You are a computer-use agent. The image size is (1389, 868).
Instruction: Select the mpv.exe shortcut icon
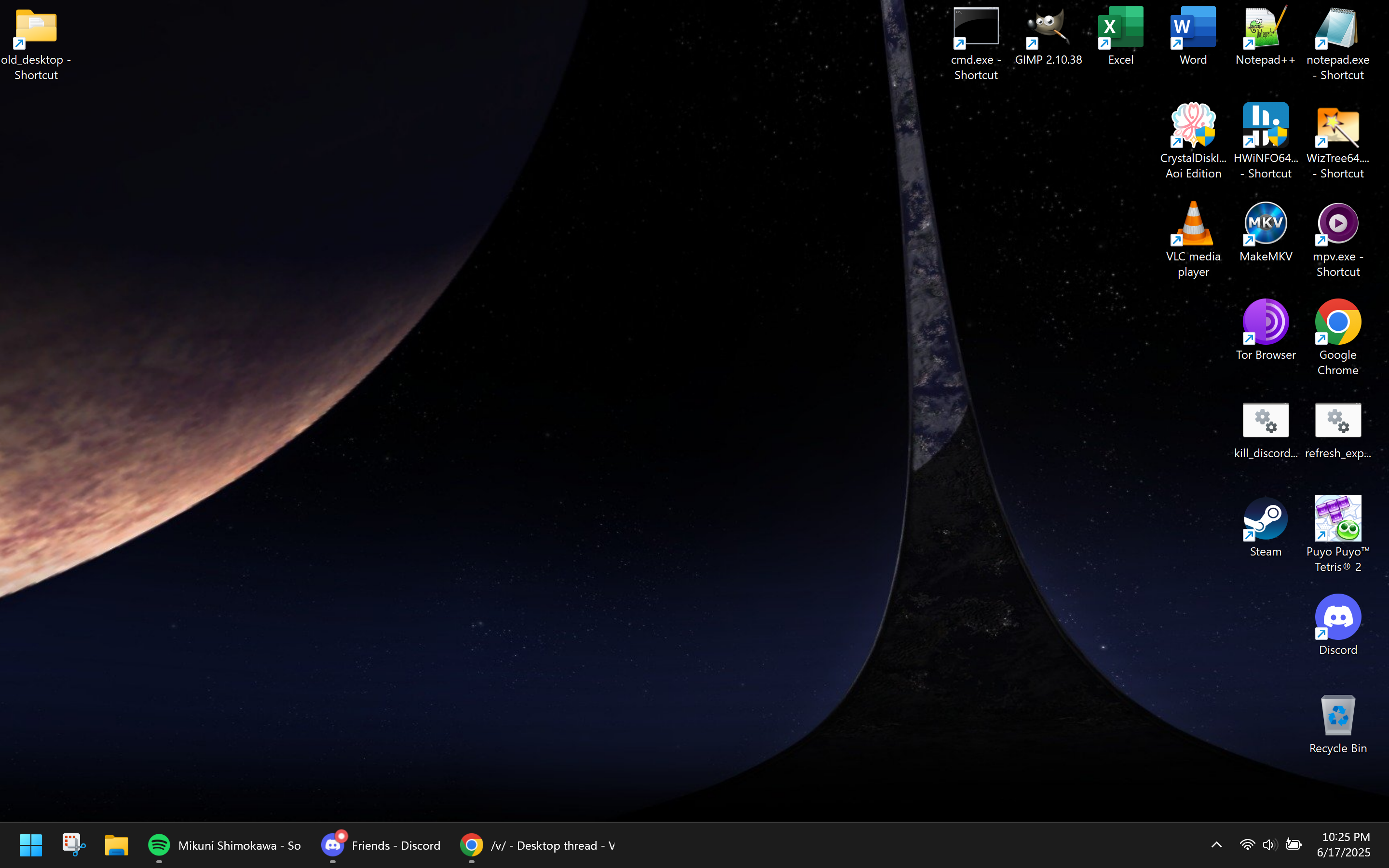pos(1337,240)
